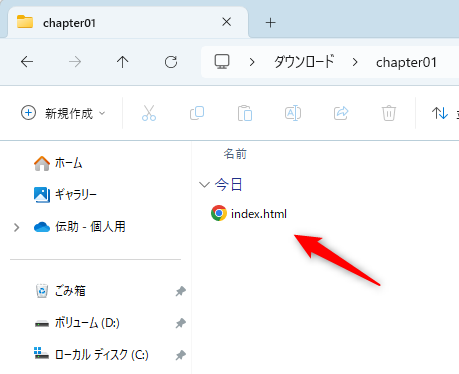Open ボリューム (D:) drive
The width and height of the screenshot is (459, 374).
[77, 323]
